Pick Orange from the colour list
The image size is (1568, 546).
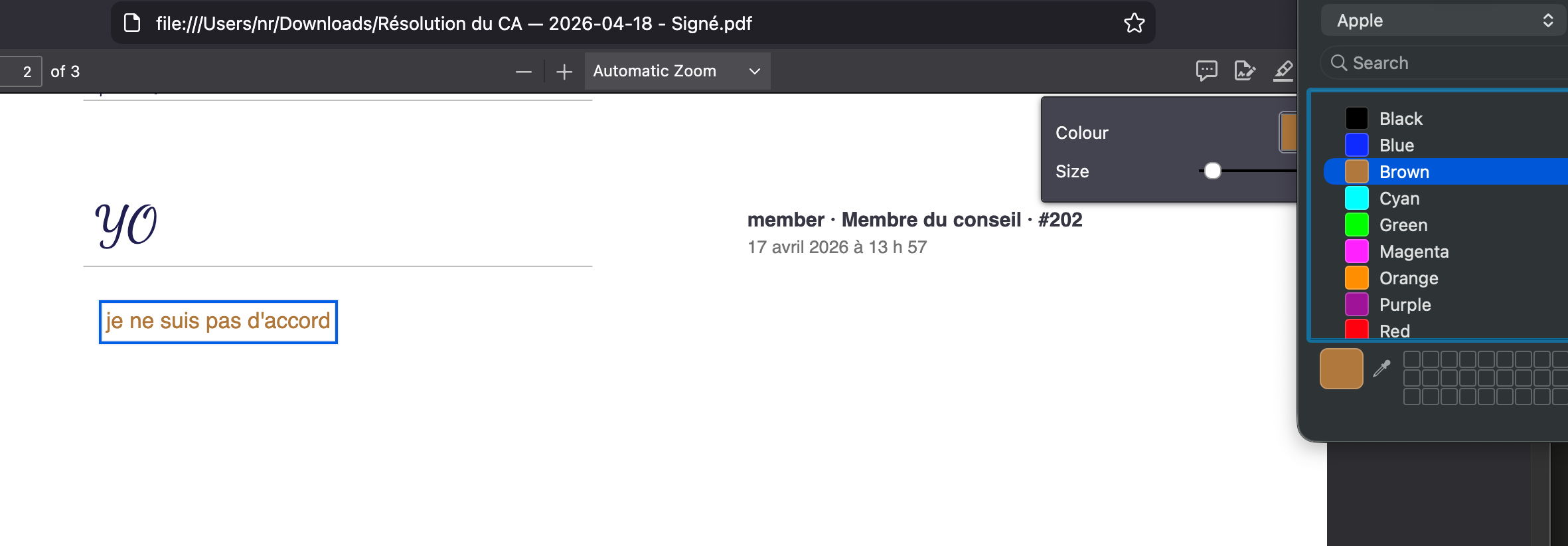pos(1408,278)
